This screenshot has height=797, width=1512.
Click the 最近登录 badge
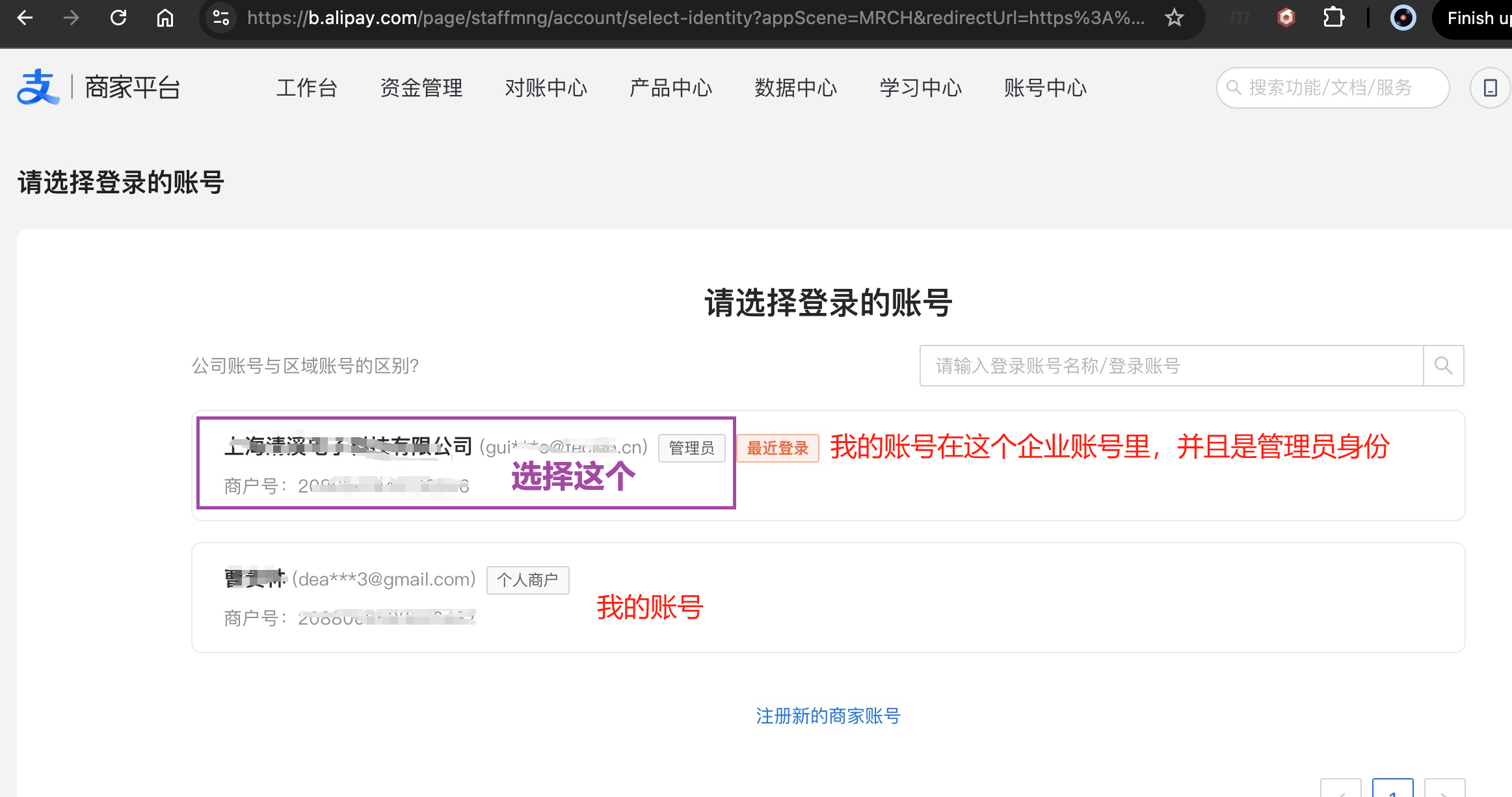[x=777, y=448]
